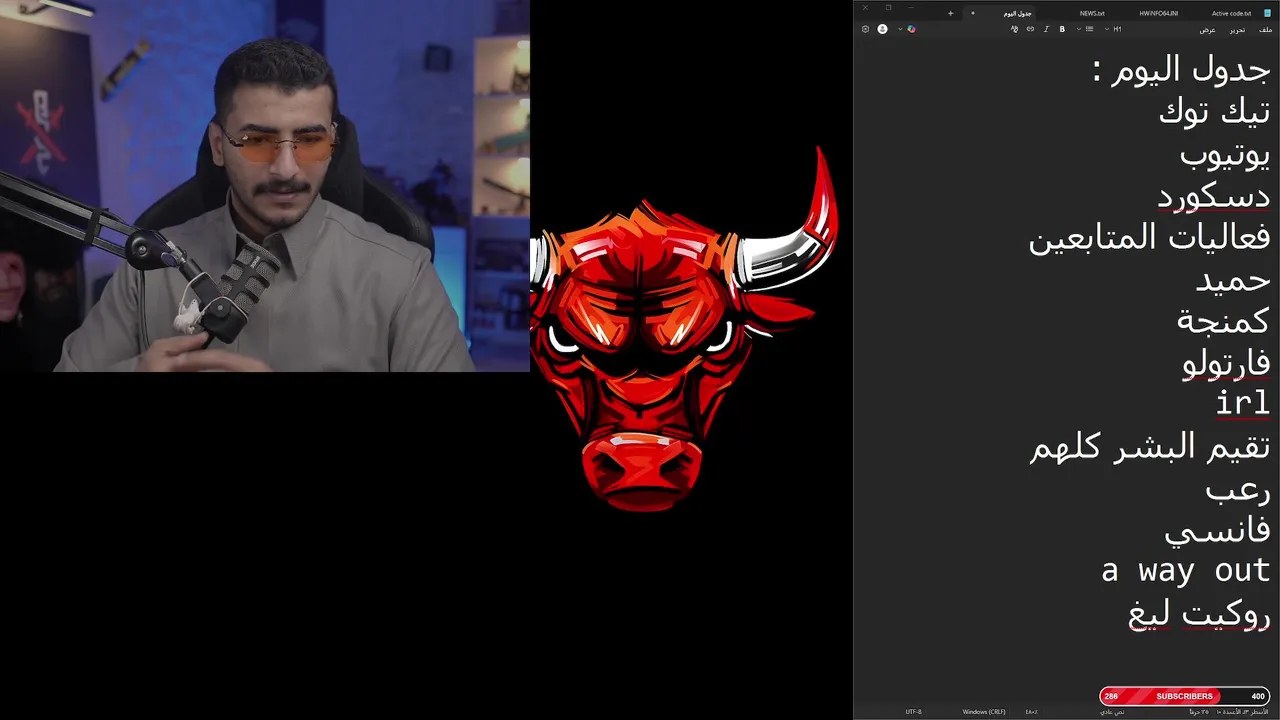Switch to the HWiNFO64.INI tab

(1159, 13)
